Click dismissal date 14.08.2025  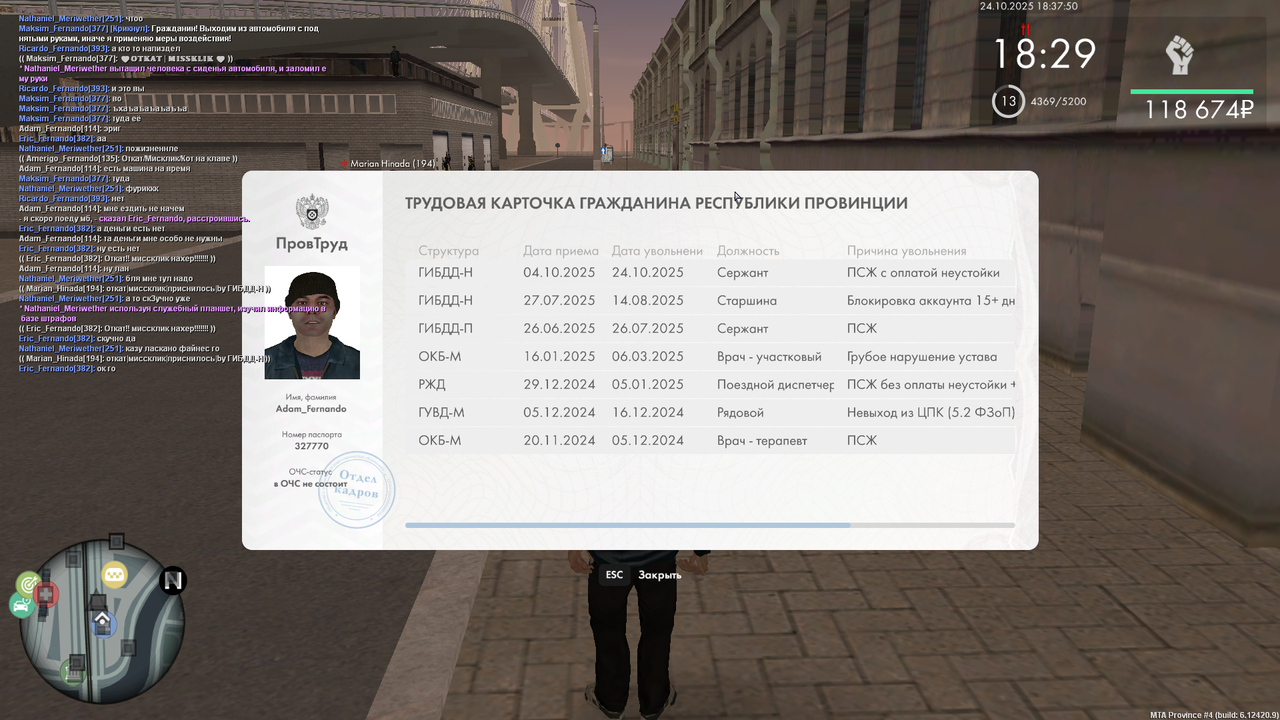pyautogui.click(x=648, y=300)
